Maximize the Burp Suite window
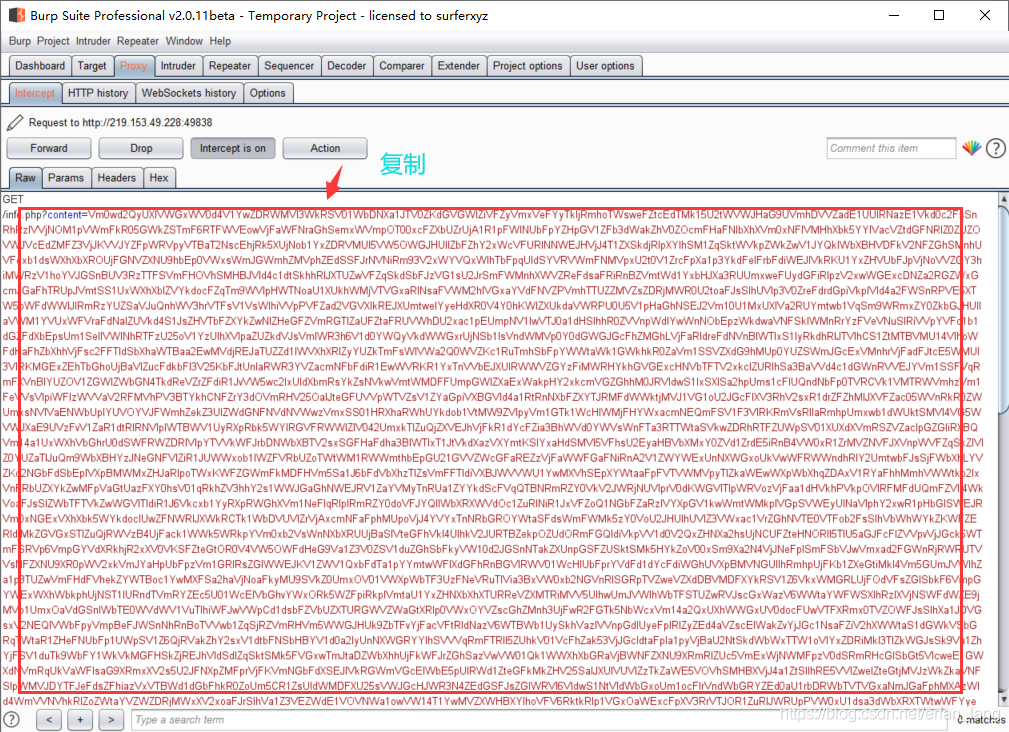 (x=939, y=15)
